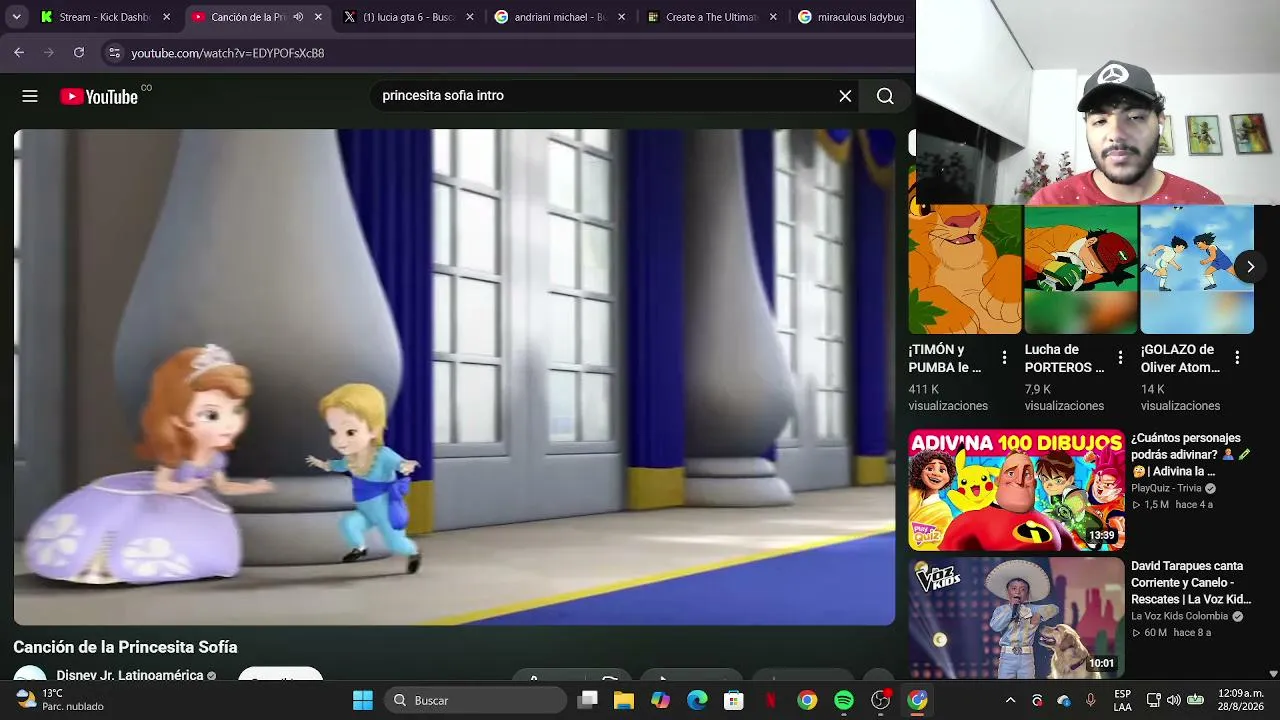The width and height of the screenshot is (1280, 720).
Task: Go to the YouTube home logo
Action: [99, 96]
